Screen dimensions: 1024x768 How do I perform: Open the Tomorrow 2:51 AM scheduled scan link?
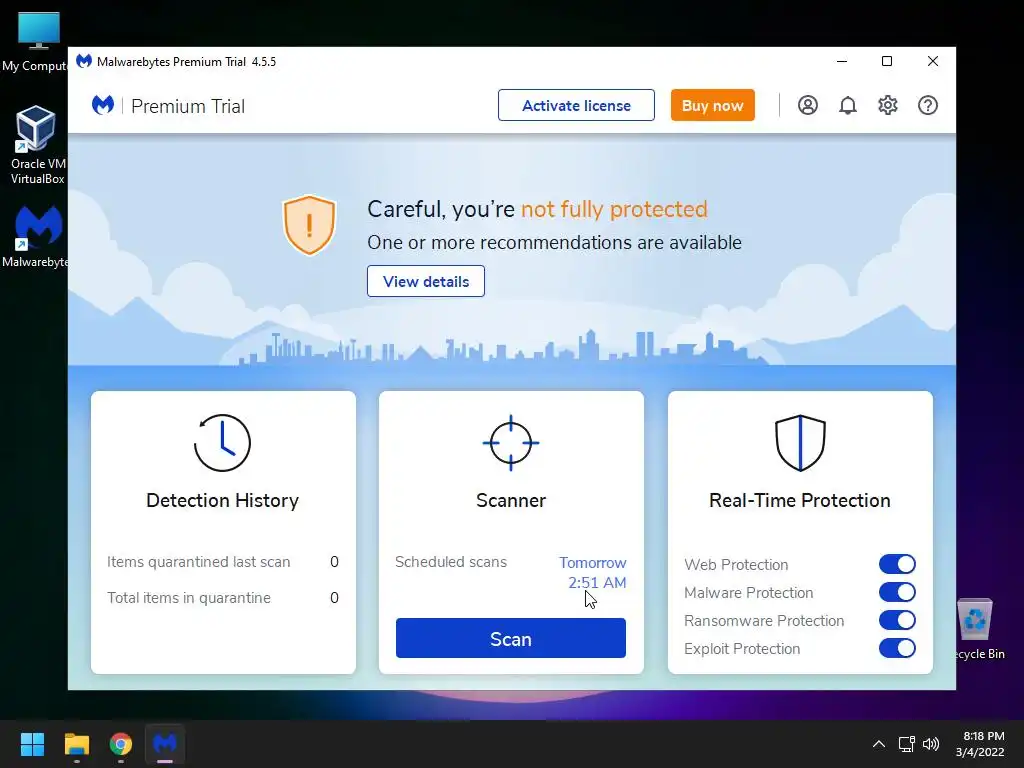pyautogui.click(x=593, y=573)
